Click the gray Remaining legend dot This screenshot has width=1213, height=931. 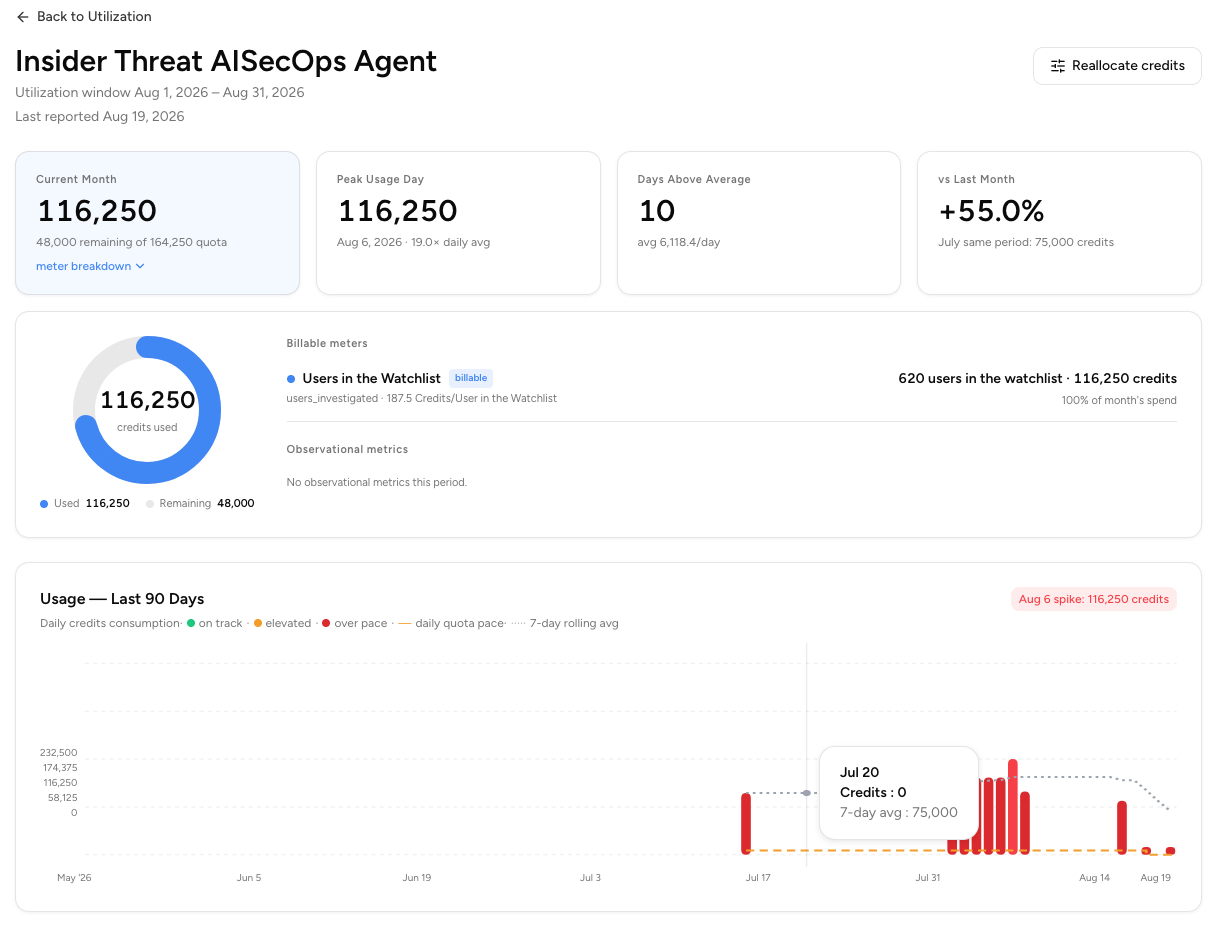pyautogui.click(x=150, y=504)
